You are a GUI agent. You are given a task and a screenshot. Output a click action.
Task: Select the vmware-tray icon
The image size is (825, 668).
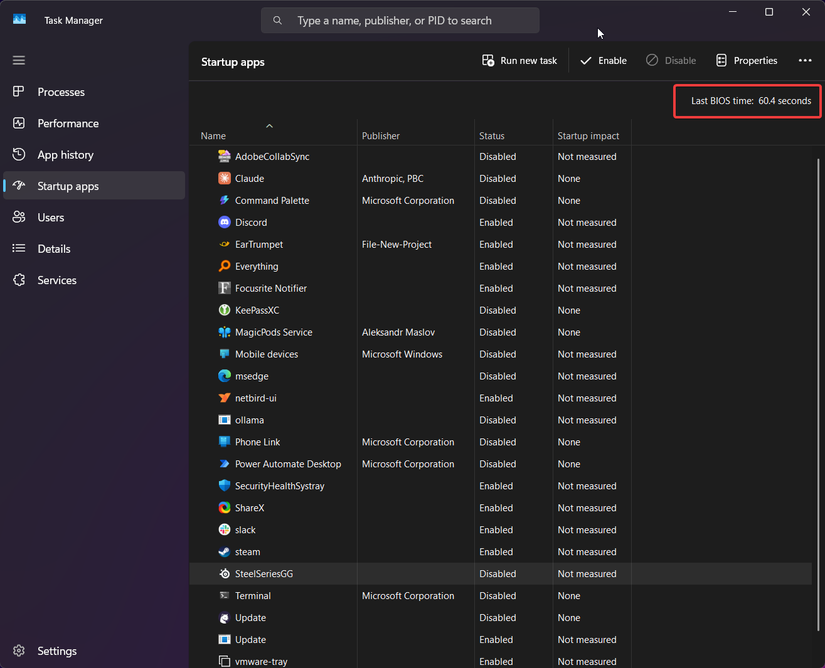[225, 661]
